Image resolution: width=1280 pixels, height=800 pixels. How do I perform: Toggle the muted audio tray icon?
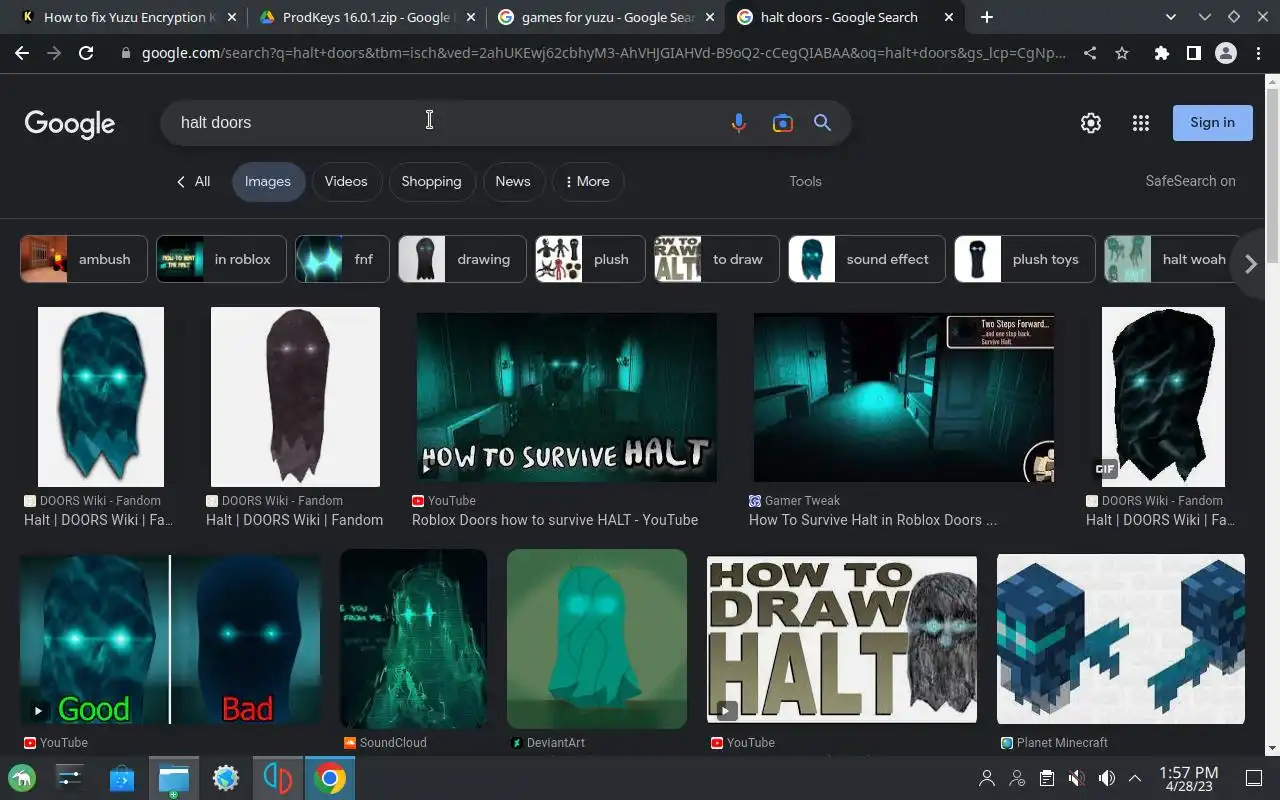[x=1077, y=778]
